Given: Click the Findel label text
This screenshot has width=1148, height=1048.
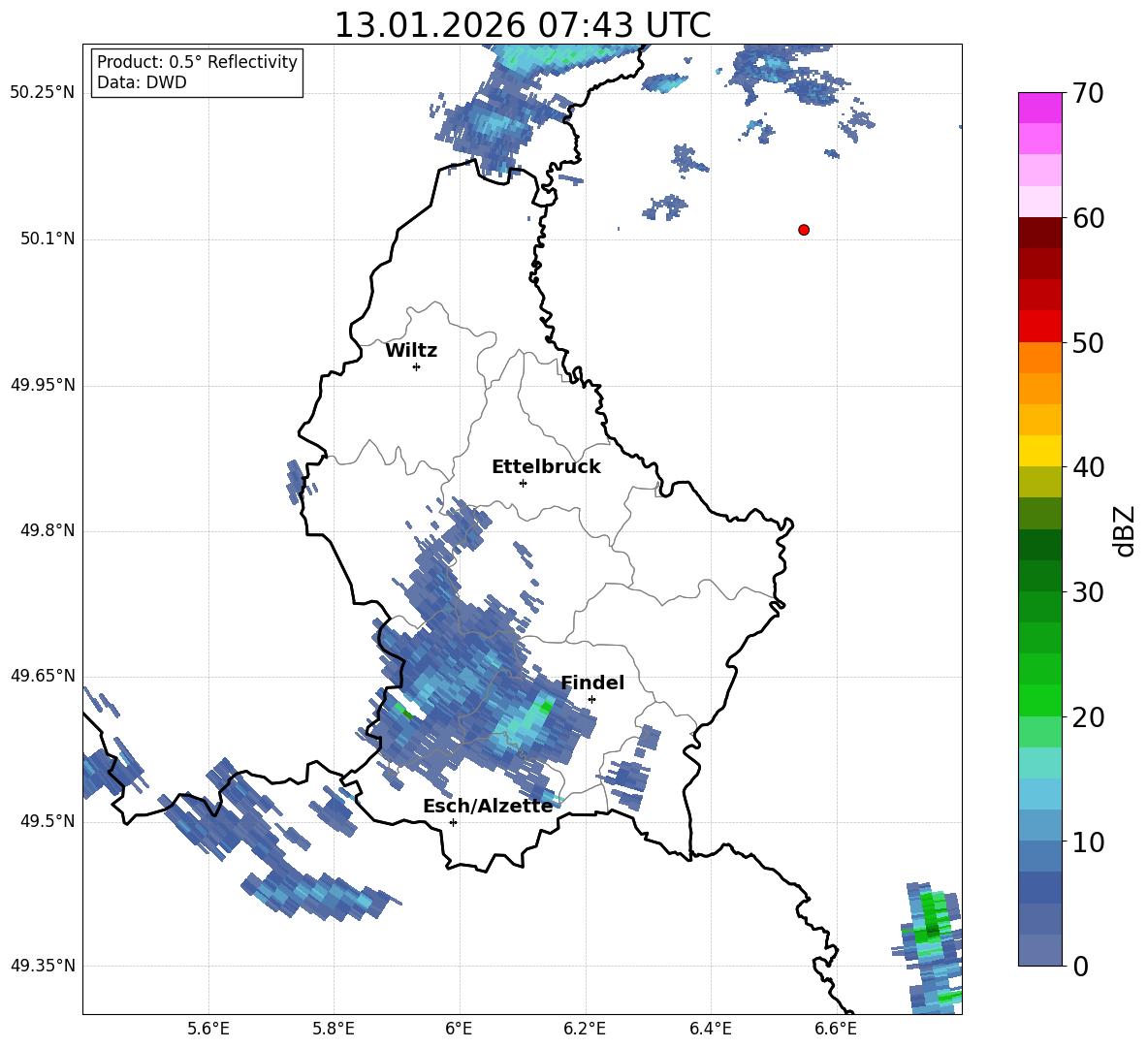Looking at the screenshot, I should point(592,683).
